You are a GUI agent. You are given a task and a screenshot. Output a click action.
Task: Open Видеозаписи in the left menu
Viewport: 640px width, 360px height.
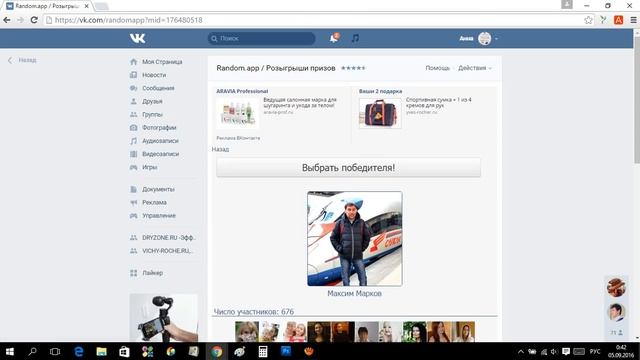160,154
